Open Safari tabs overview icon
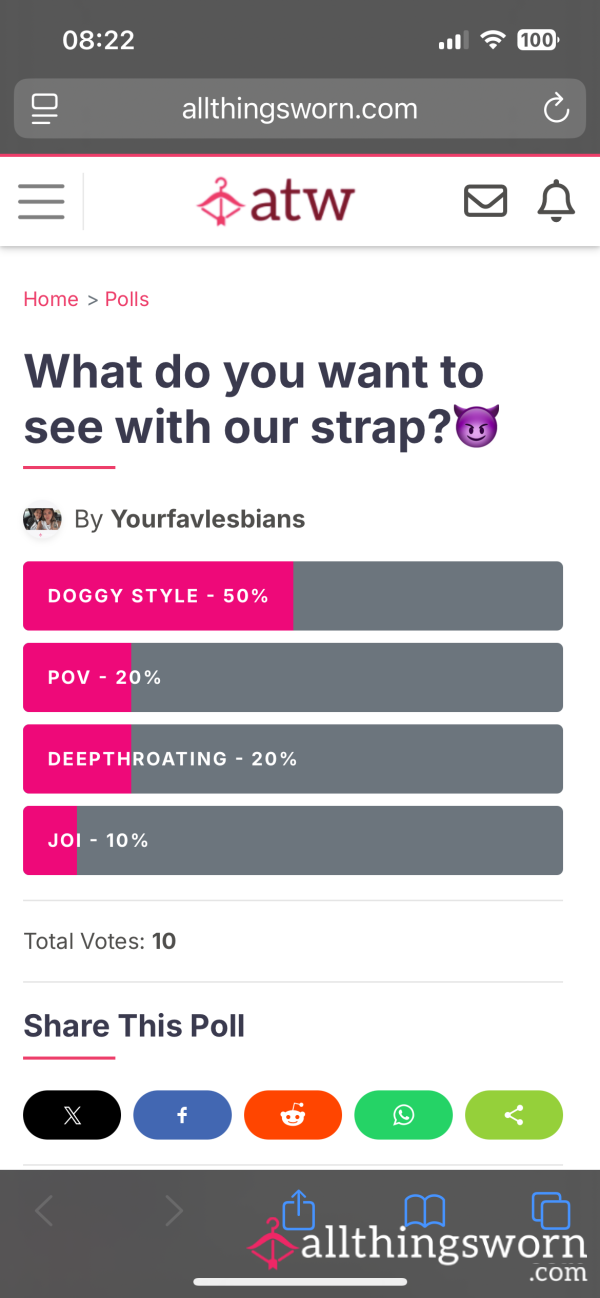This screenshot has width=600, height=1298. 550,1211
